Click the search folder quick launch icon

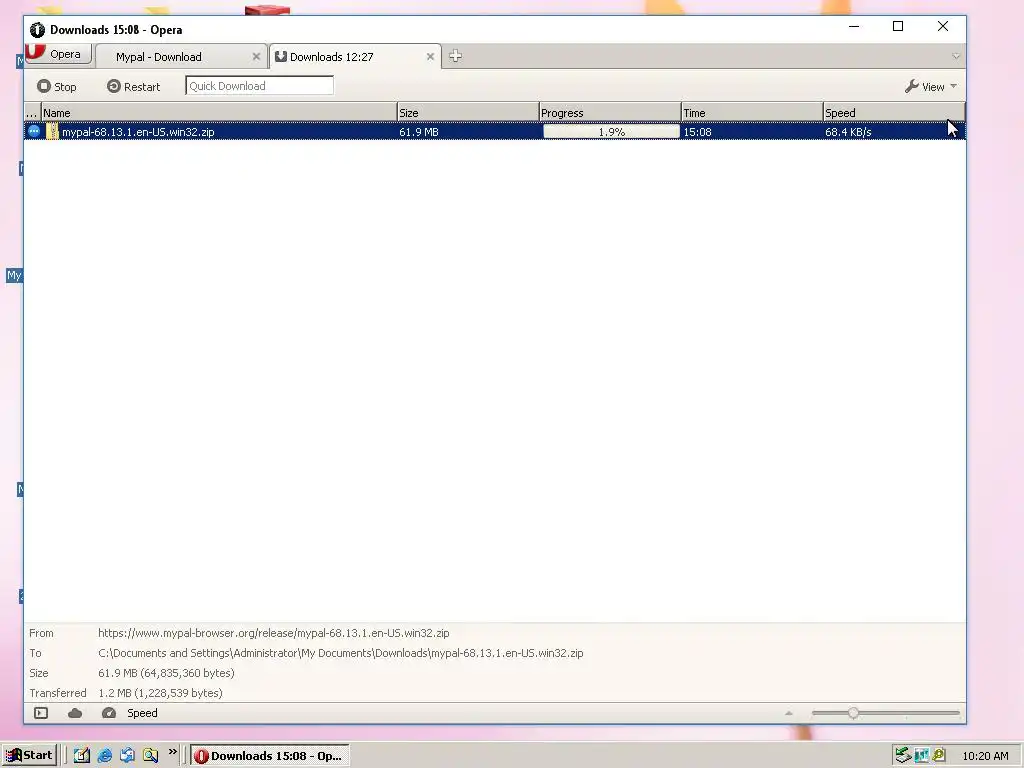151,756
